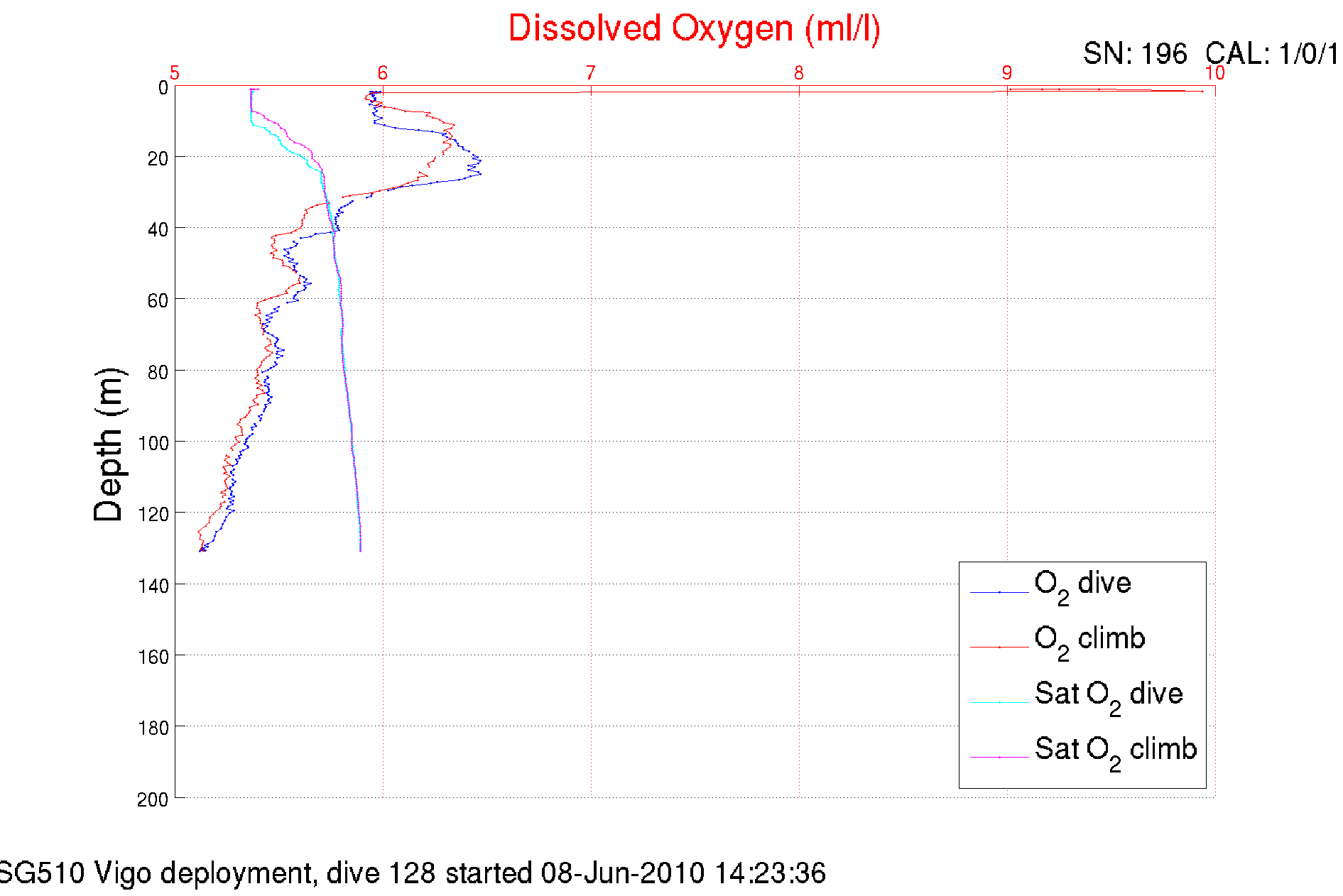
Task: Click the magenta line sample in the legend
Action: (x=999, y=758)
